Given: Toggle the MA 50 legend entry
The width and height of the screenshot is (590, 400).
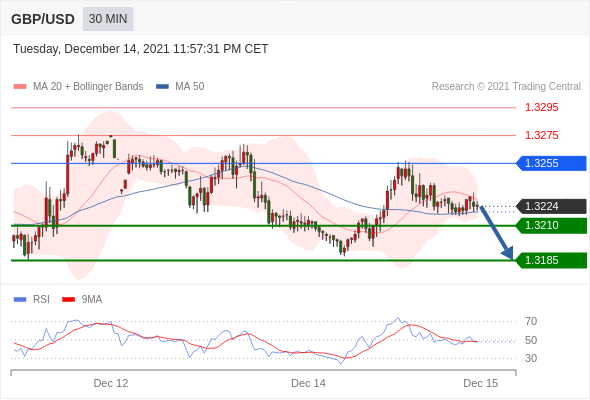Looking at the screenshot, I should coord(180,87).
